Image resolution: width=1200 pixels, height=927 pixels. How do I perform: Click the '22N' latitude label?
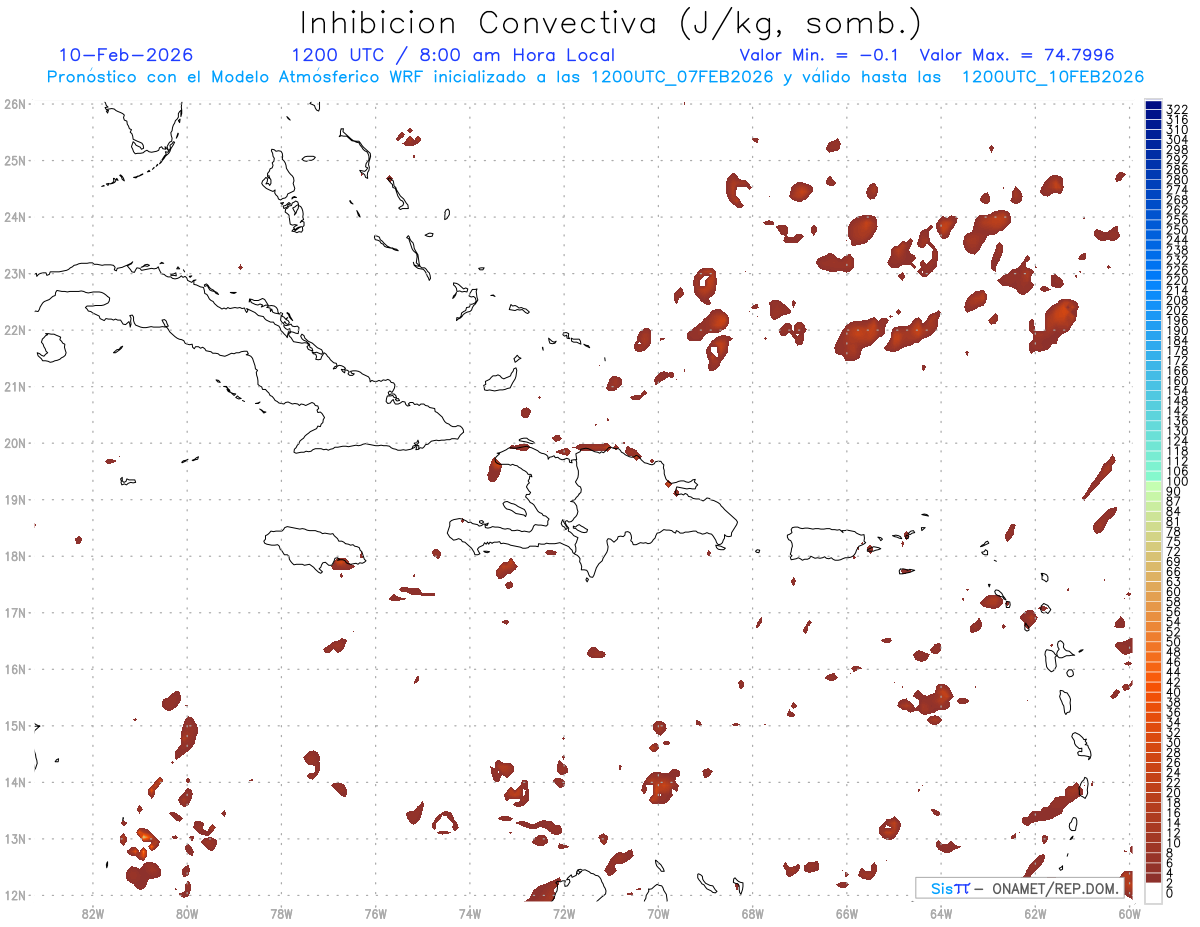(x=15, y=330)
